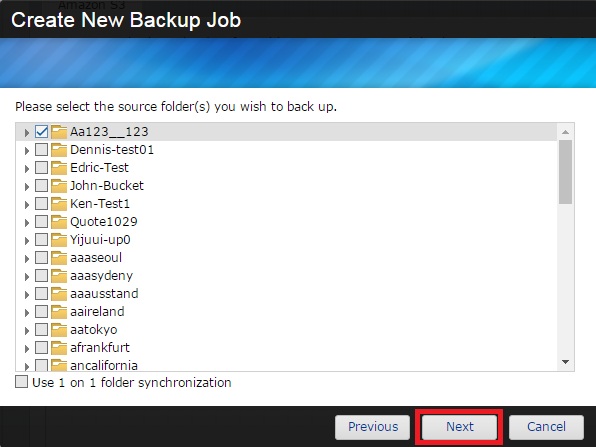Image resolution: width=596 pixels, height=447 pixels.
Task: Expand the Yijuui-up0 folder tree
Action: (x=27, y=241)
